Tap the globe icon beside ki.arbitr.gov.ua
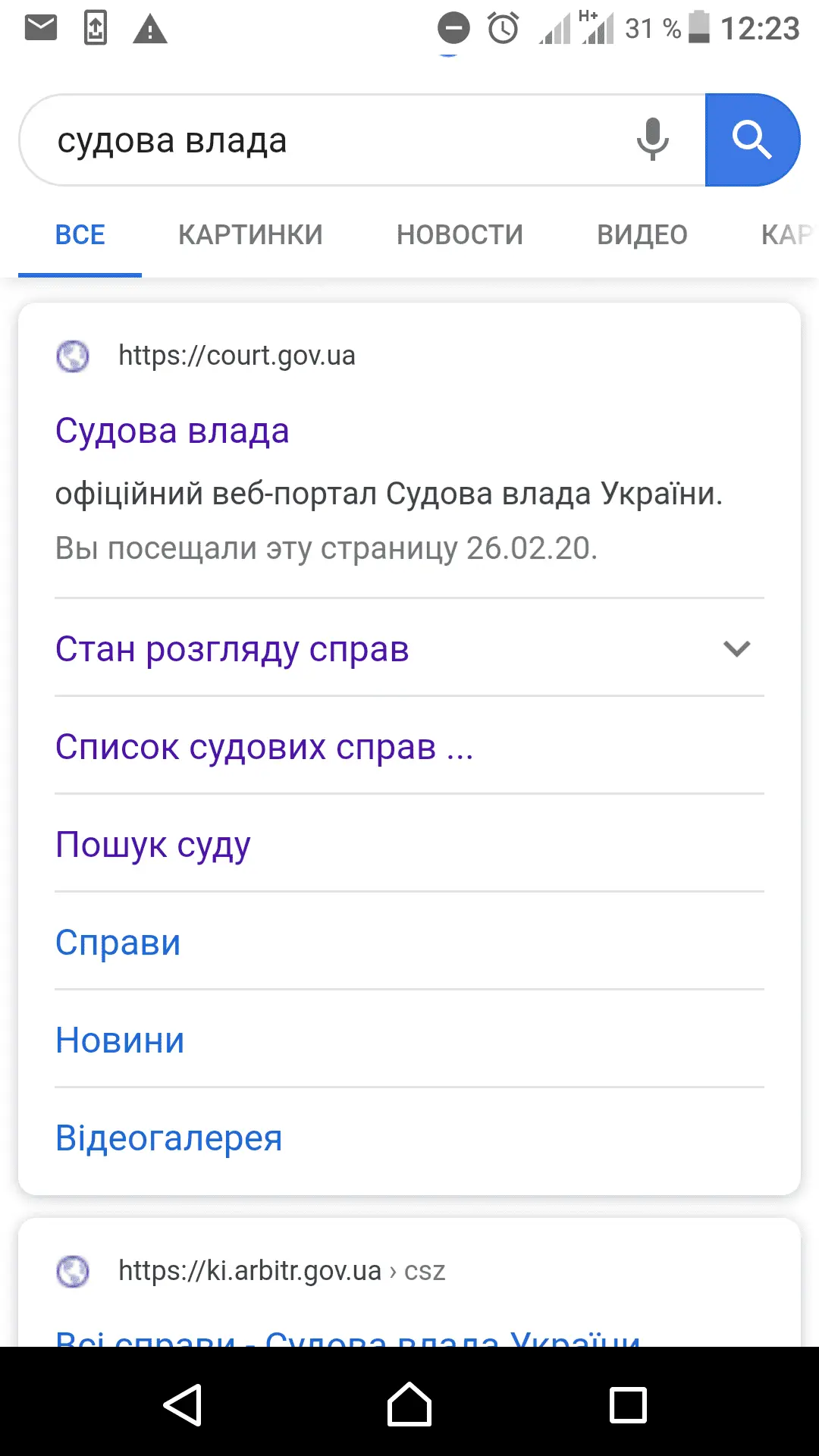This screenshot has width=819, height=1456. click(73, 1271)
